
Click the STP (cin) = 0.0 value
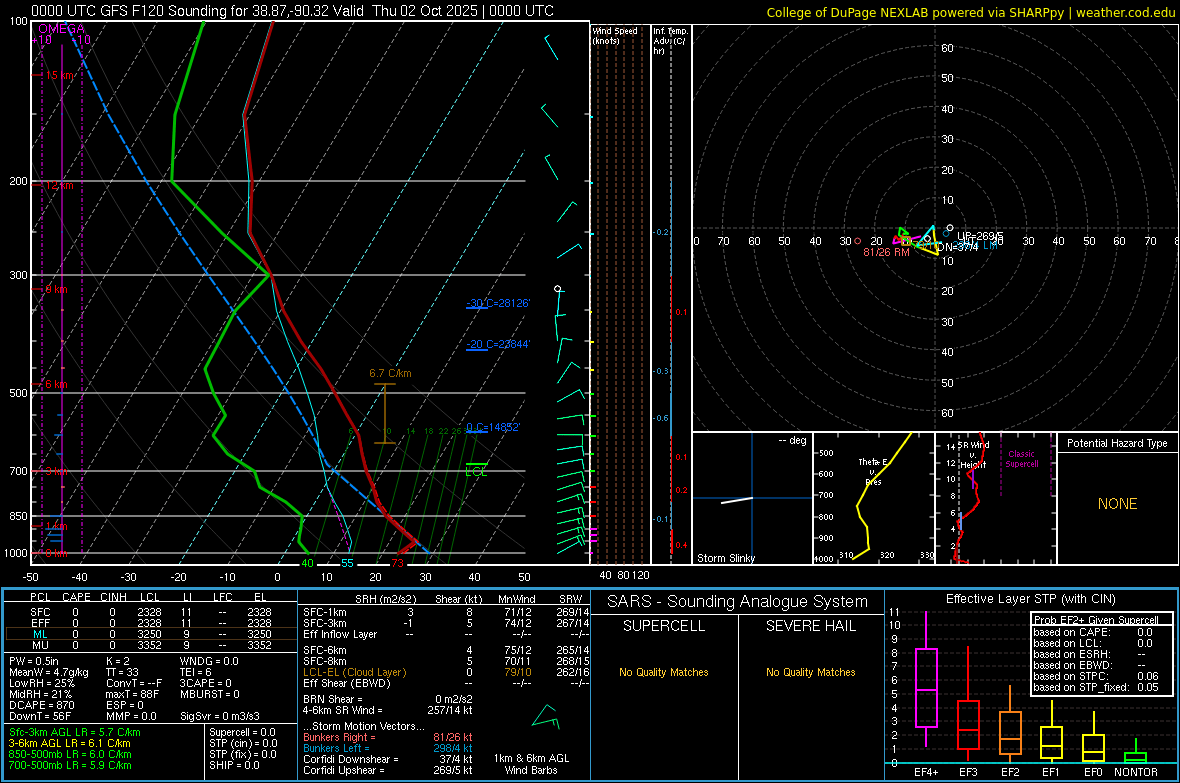243,743
